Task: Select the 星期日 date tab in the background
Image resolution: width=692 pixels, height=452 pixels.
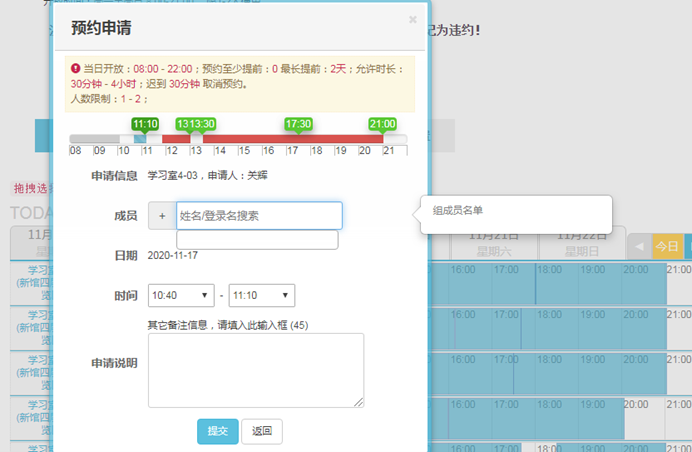Action: pyautogui.click(x=582, y=246)
